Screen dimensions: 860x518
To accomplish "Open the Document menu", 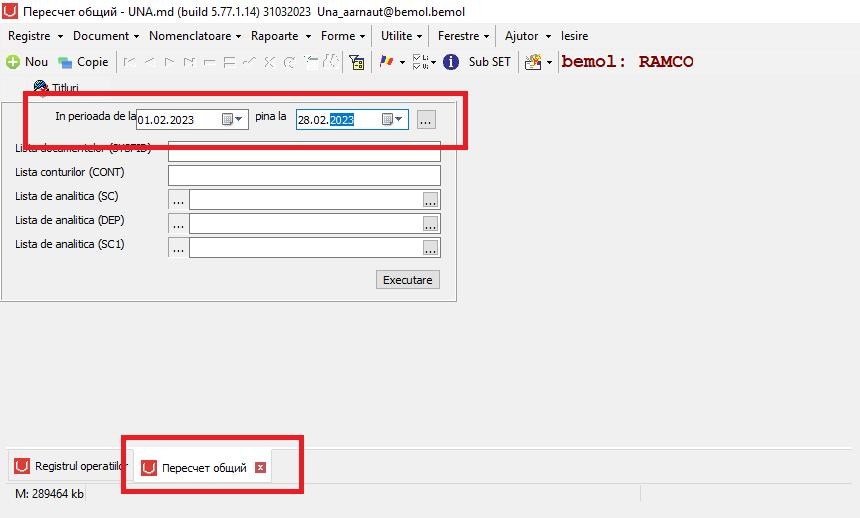I will [105, 36].
